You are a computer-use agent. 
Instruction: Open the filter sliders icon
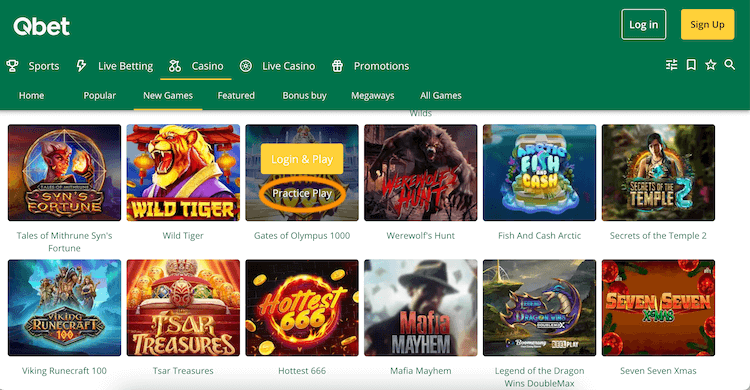pos(672,65)
